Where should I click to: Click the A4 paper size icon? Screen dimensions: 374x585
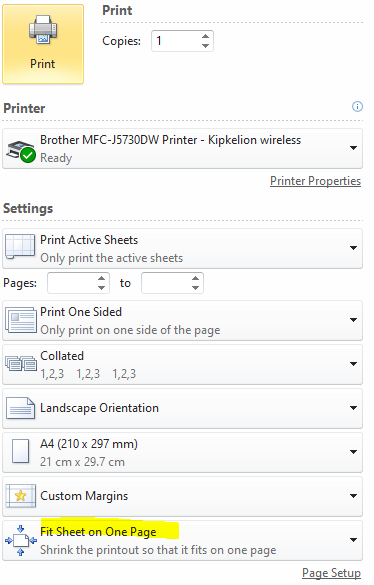click(21, 451)
